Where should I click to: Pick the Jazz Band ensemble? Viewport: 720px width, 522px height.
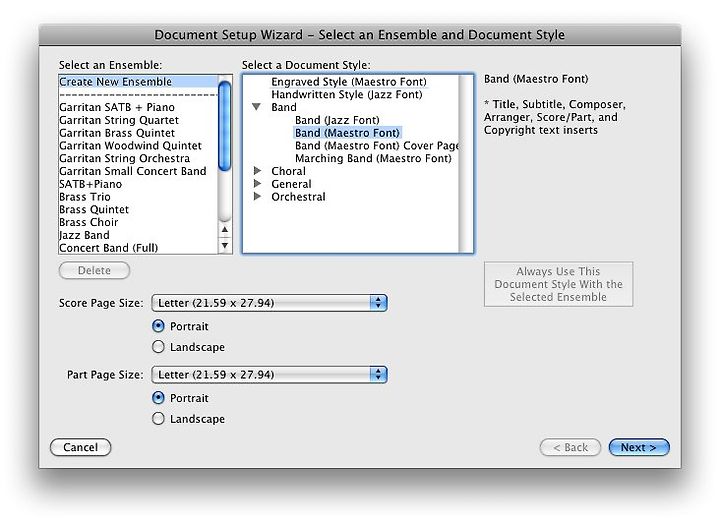tap(138, 235)
